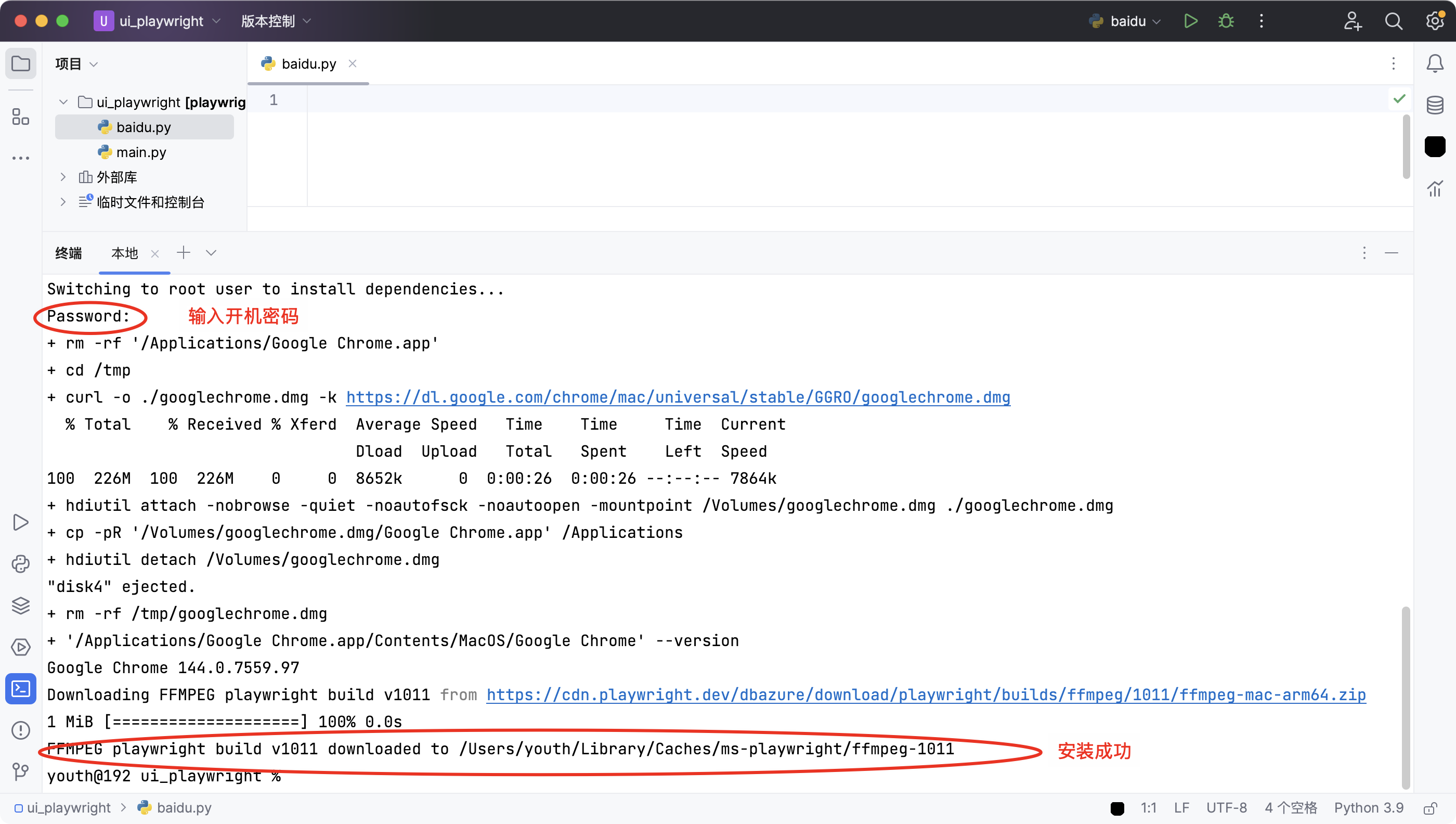Open the Python Console tool window
This screenshot has height=824, width=1456.
coord(21,564)
